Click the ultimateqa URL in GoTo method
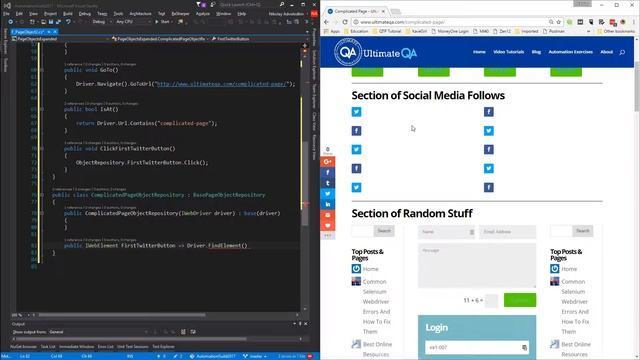The height and width of the screenshot is (360, 640). pos(222,84)
